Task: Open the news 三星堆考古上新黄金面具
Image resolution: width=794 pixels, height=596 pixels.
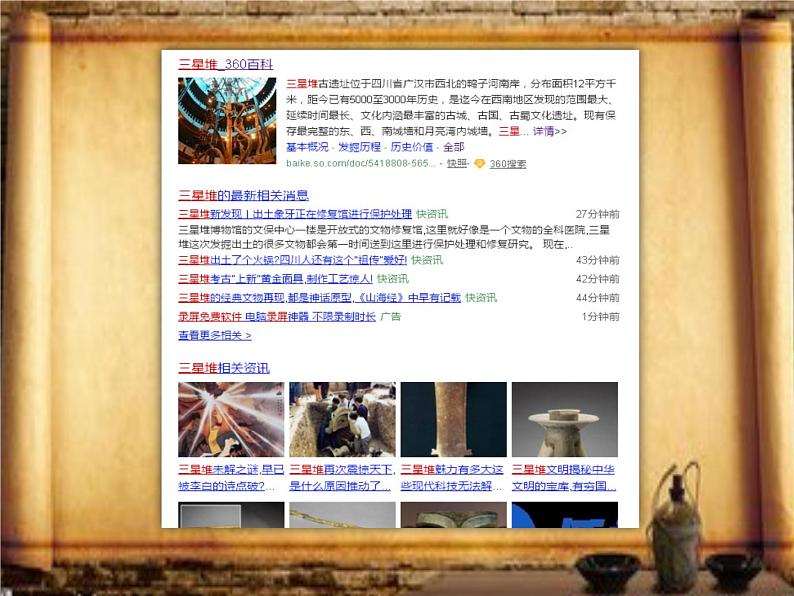Action: tap(275, 279)
